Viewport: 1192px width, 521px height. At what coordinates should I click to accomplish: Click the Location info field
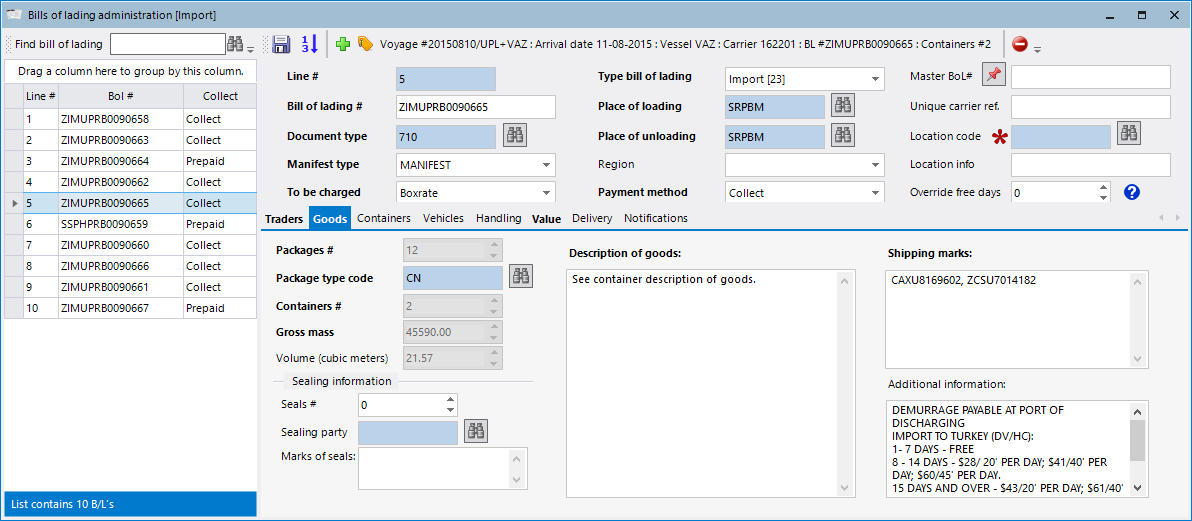click(1090, 165)
